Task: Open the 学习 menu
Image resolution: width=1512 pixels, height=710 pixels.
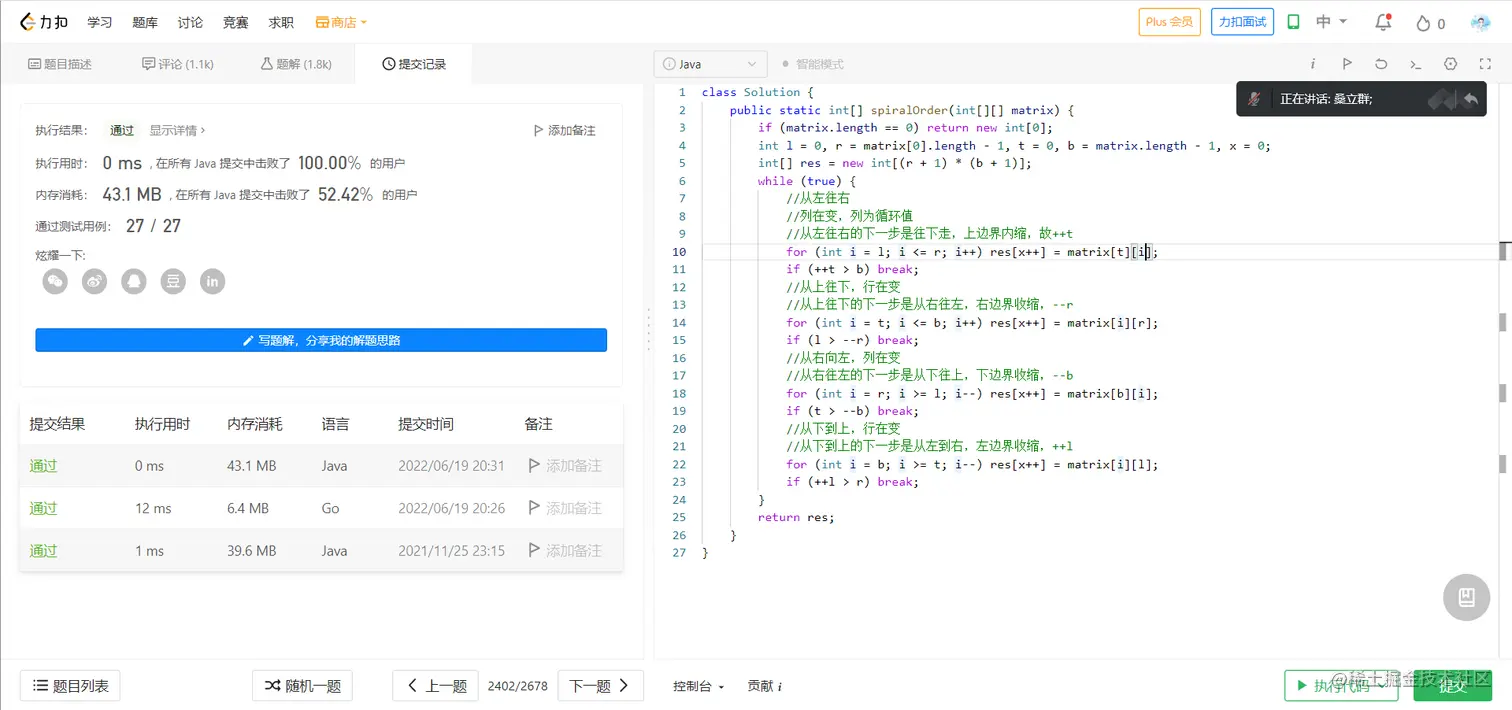Action: 100,22
